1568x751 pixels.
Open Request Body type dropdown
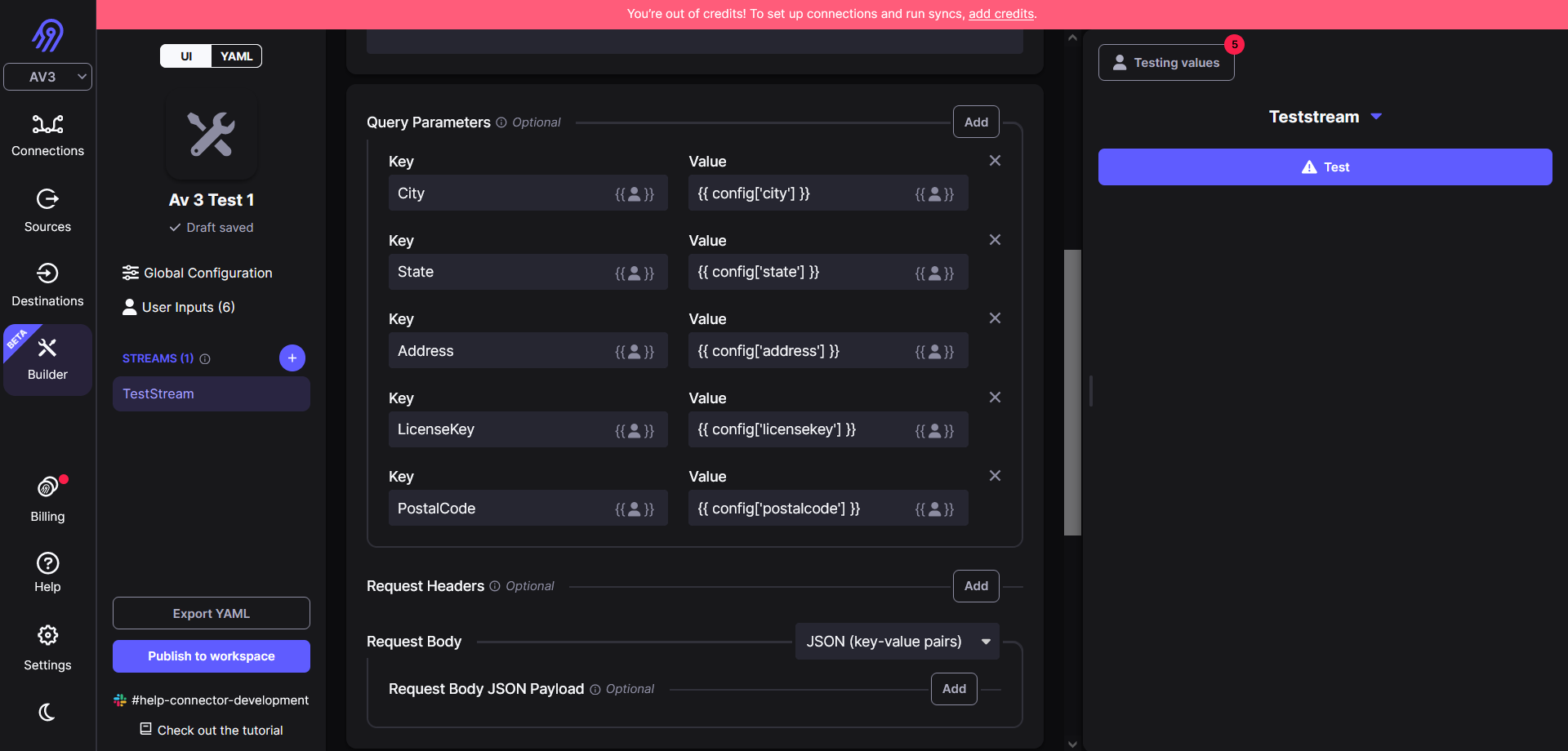coord(897,642)
